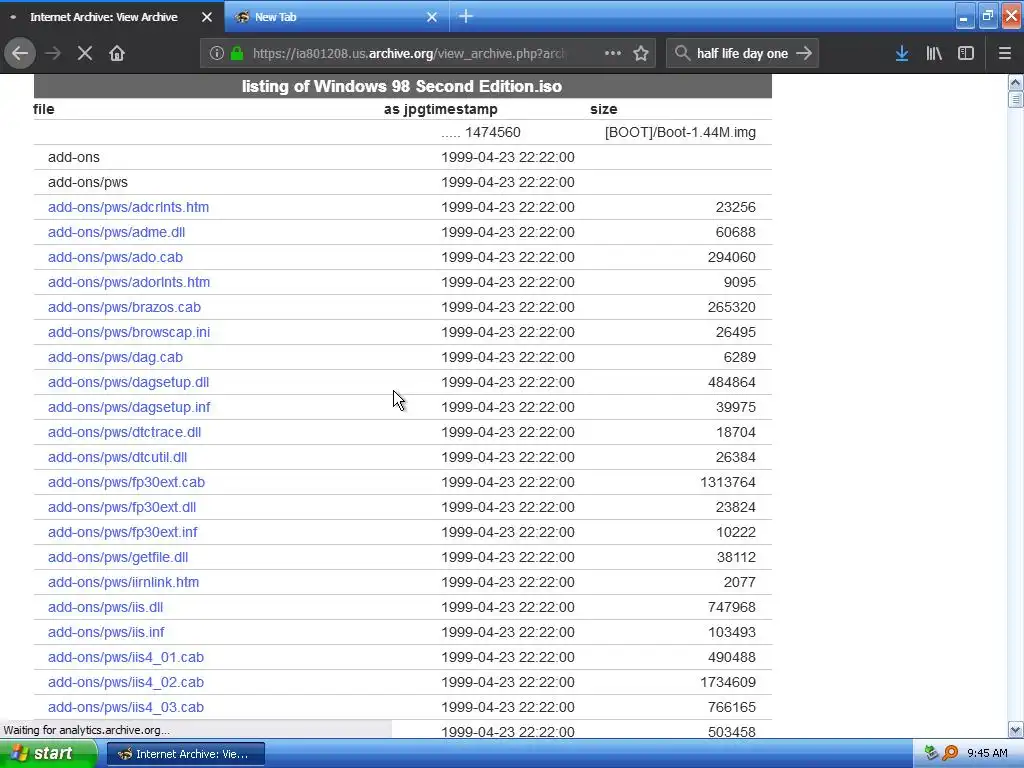Image resolution: width=1024 pixels, height=768 pixels.
Task: Open add-ons/pws/dtcutil.dll link
Action: click(x=117, y=457)
